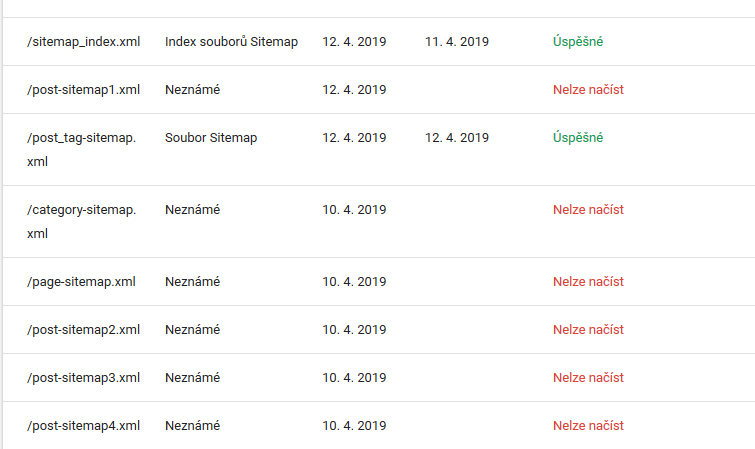Viewport: 755px width, 449px height.
Task: Open the /page-sitemap.xml entry
Action: (x=378, y=281)
